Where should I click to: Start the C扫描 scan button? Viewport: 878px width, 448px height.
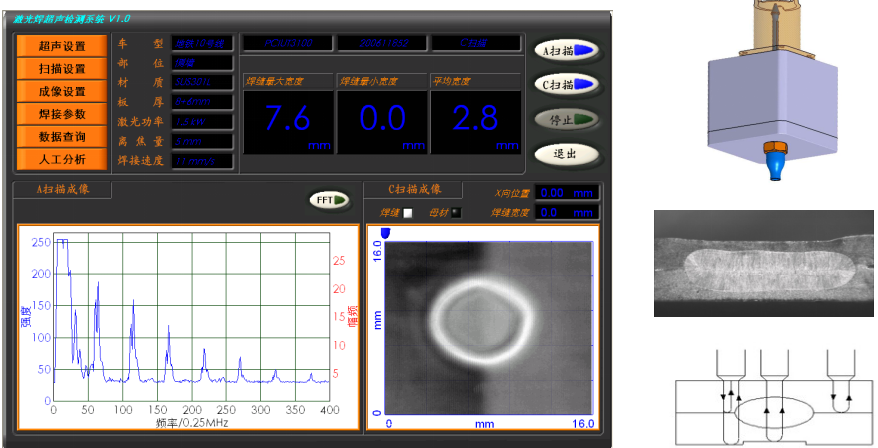point(566,84)
